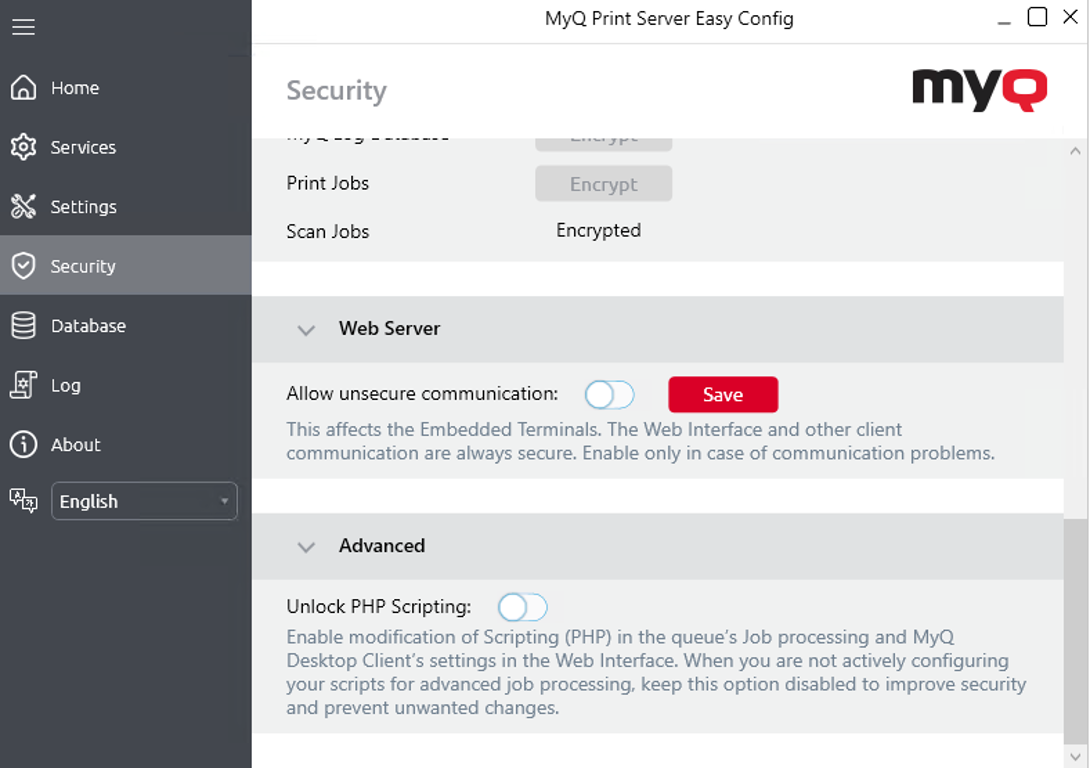Click the red Save button
This screenshot has width=1090, height=768.
[x=723, y=395]
